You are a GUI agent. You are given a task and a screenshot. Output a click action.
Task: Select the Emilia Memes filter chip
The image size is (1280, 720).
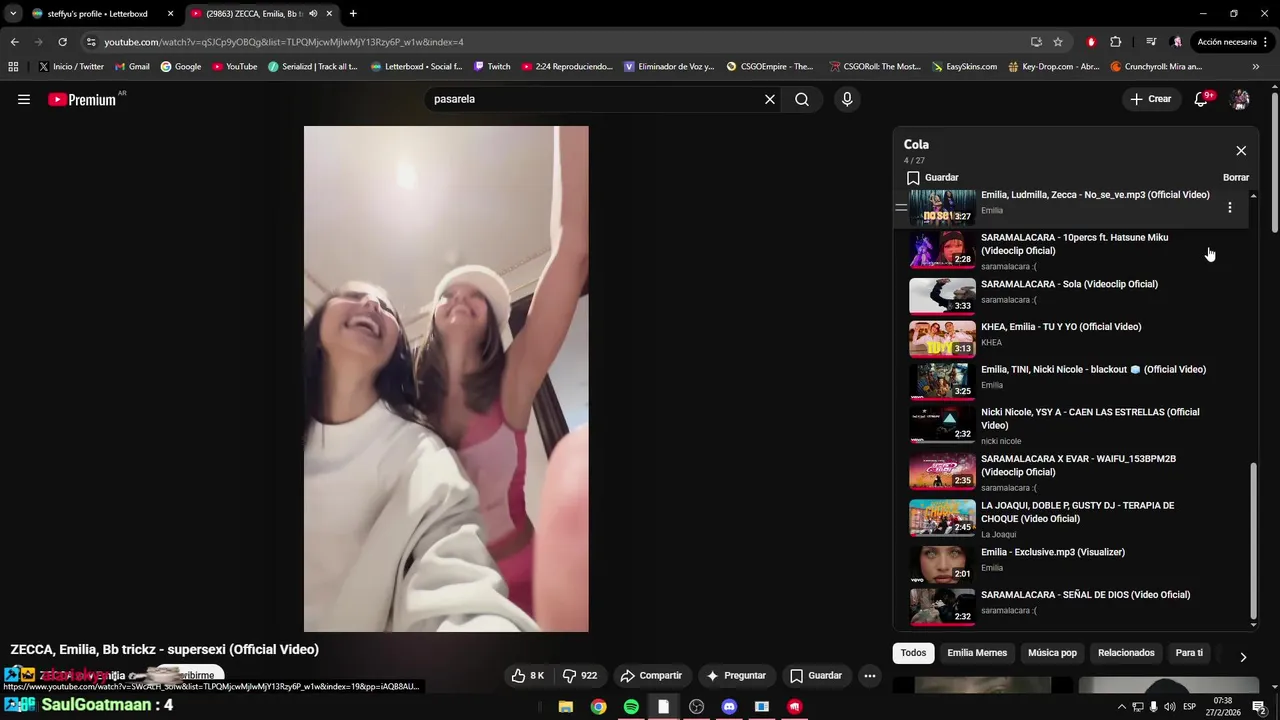(977, 653)
